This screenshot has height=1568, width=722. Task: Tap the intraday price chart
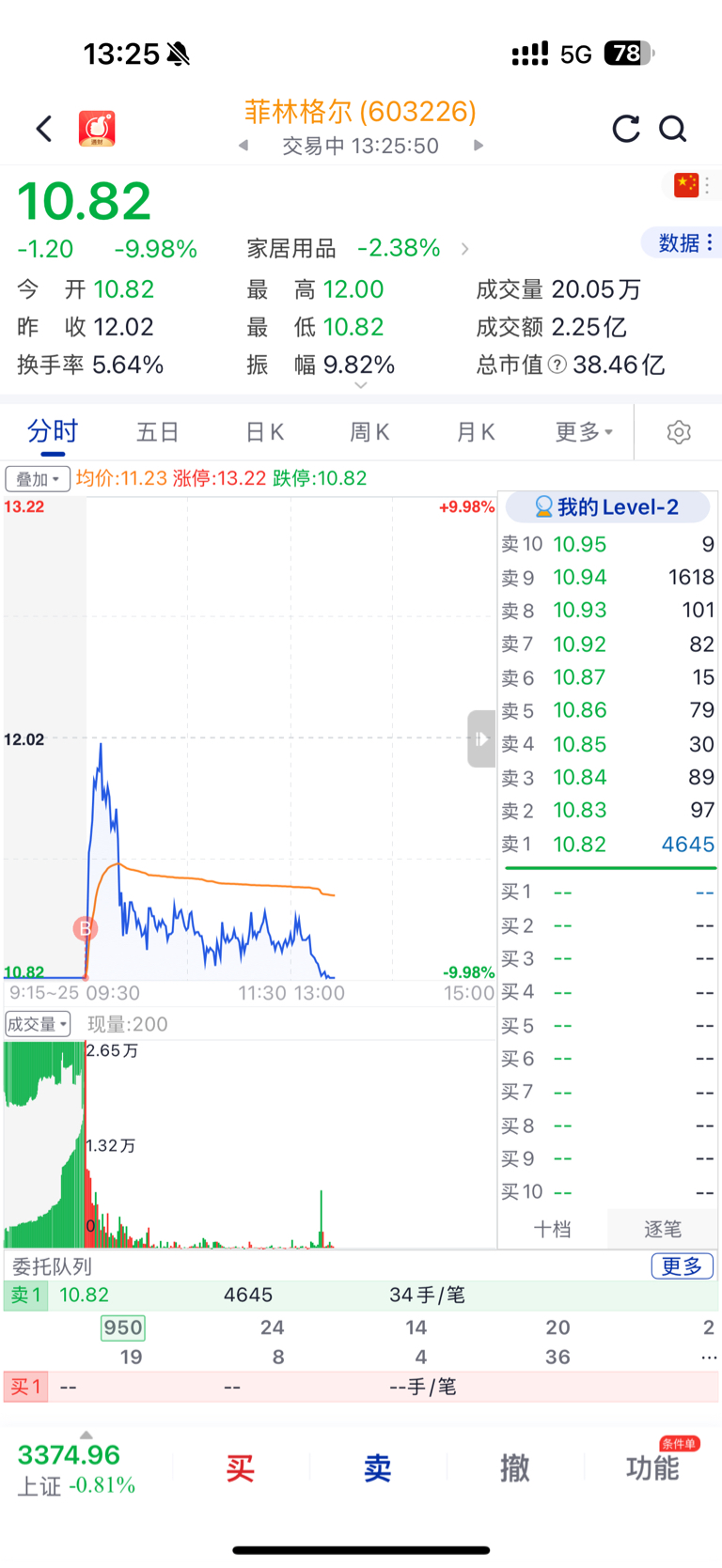(250, 738)
